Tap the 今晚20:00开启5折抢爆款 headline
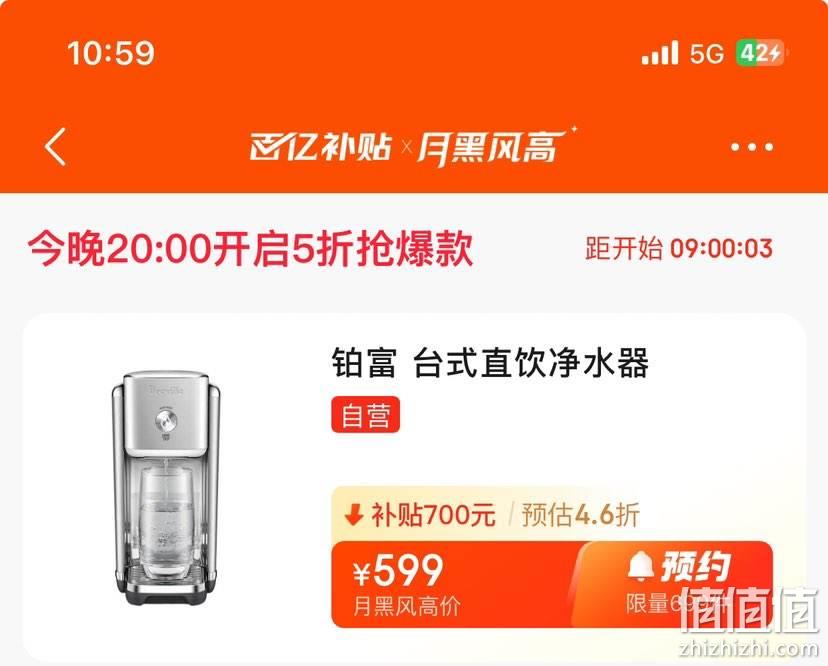Screen dimensions: 828x666 (250, 249)
